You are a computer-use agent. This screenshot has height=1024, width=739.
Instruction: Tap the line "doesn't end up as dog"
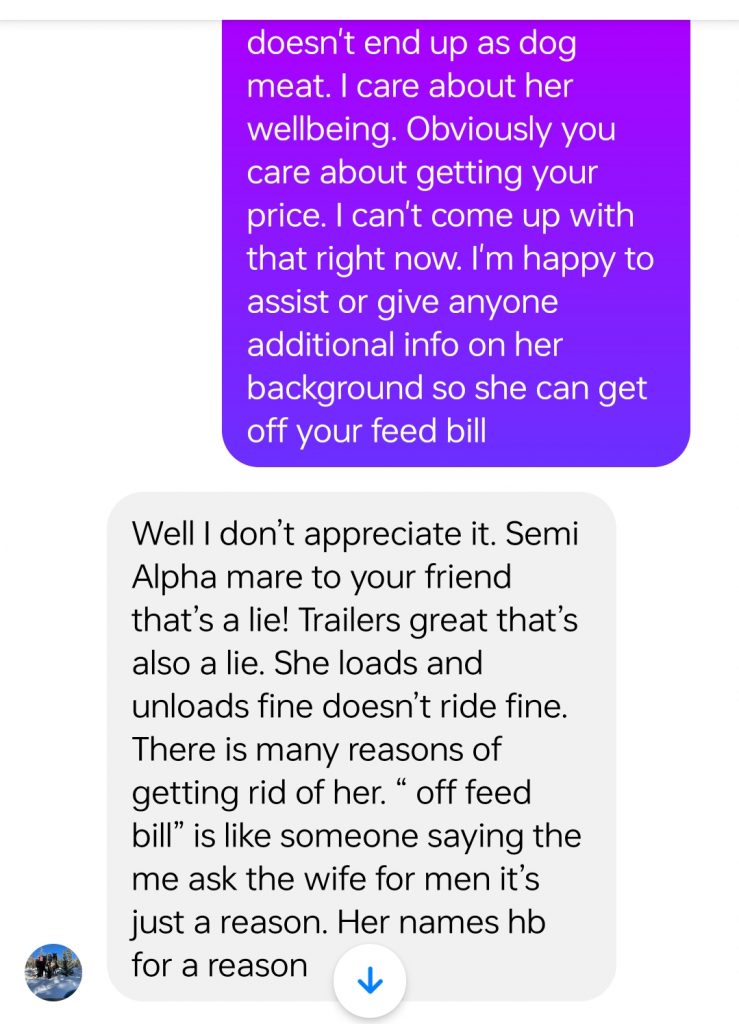click(x=411, y=44)
